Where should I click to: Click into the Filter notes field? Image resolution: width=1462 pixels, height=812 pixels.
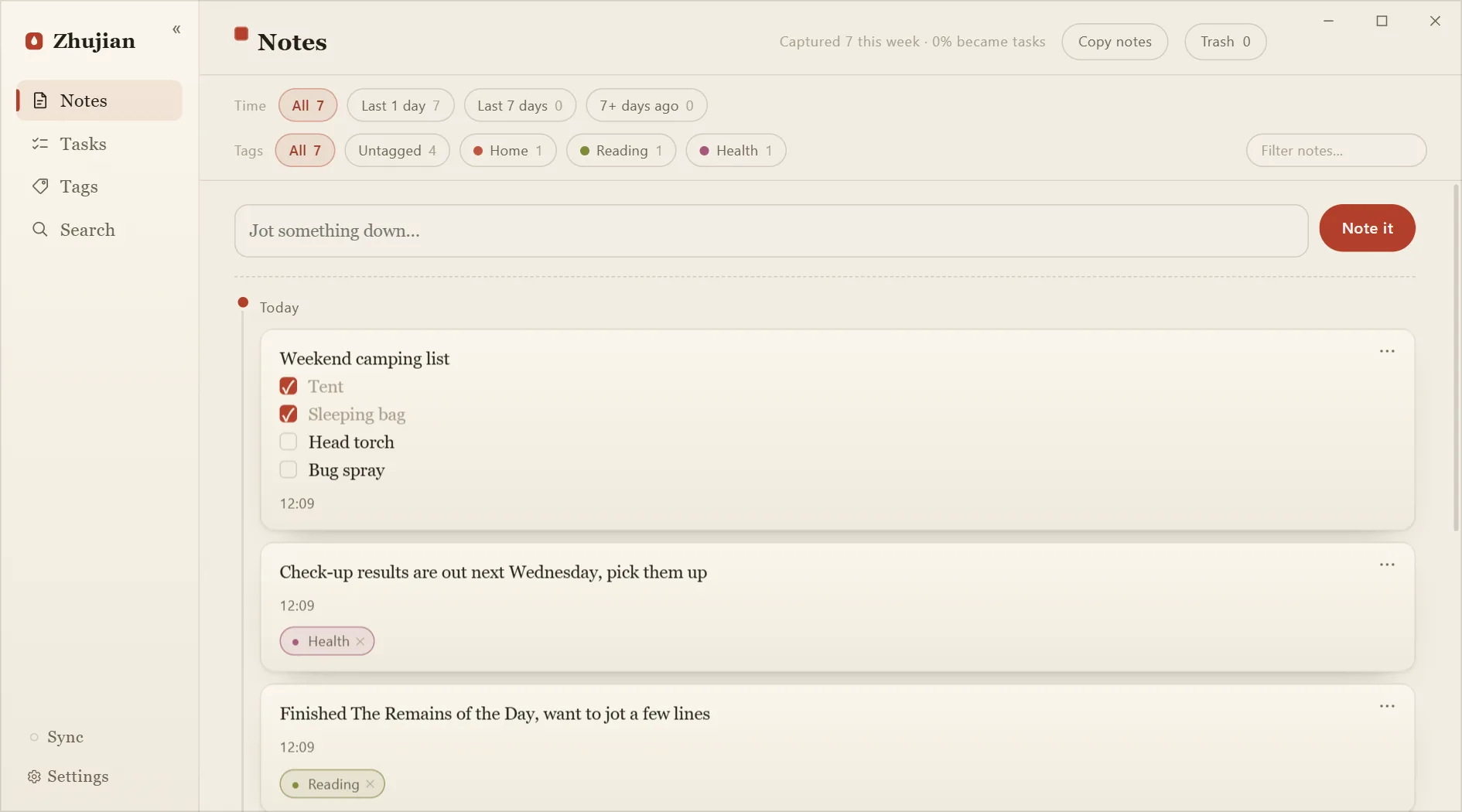1336,150
